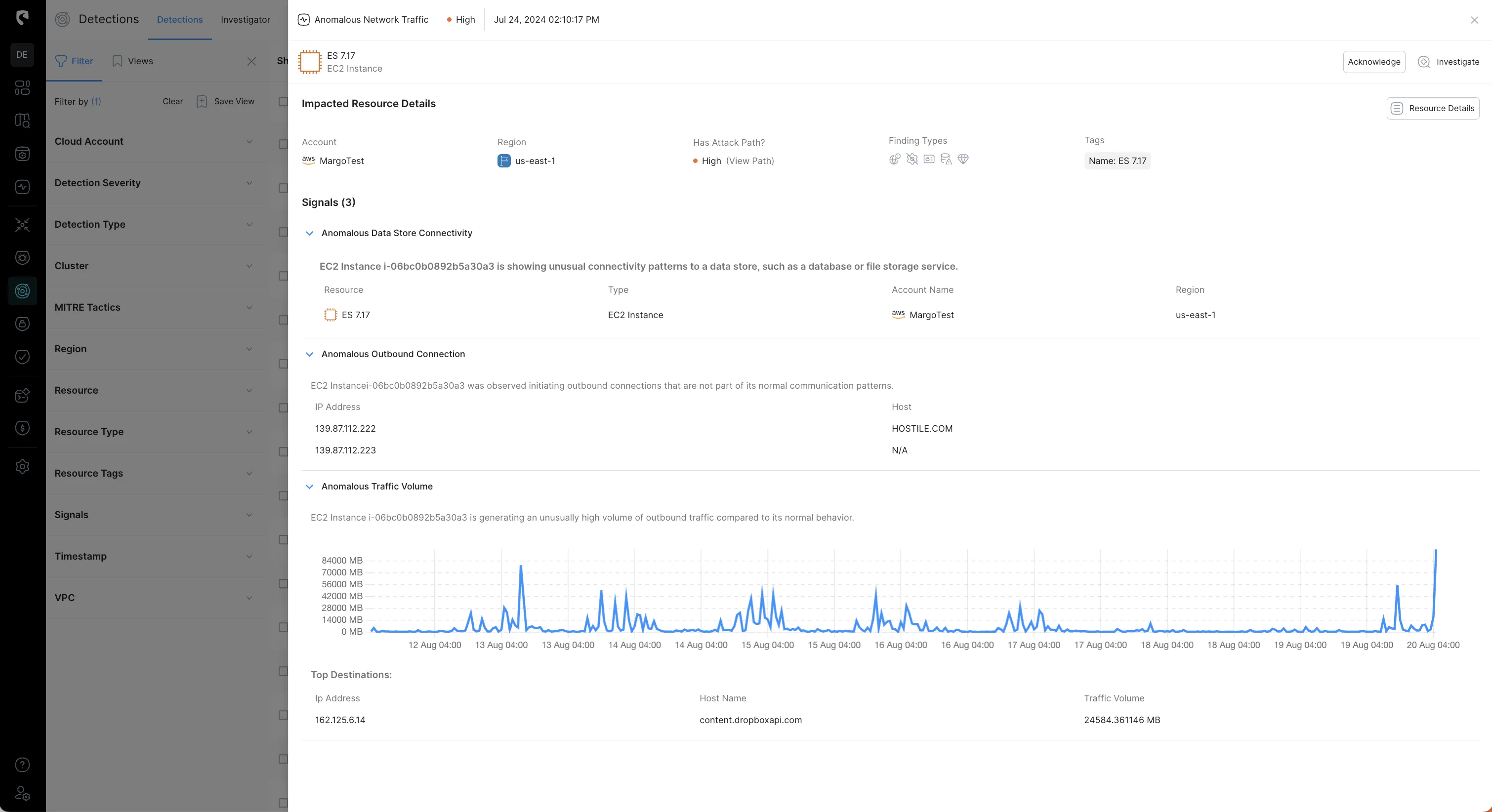This screenshot has width=1492, height=812.
Task: Select the highlighted Detections radar sidebar icon
Action: pos(22,291)
